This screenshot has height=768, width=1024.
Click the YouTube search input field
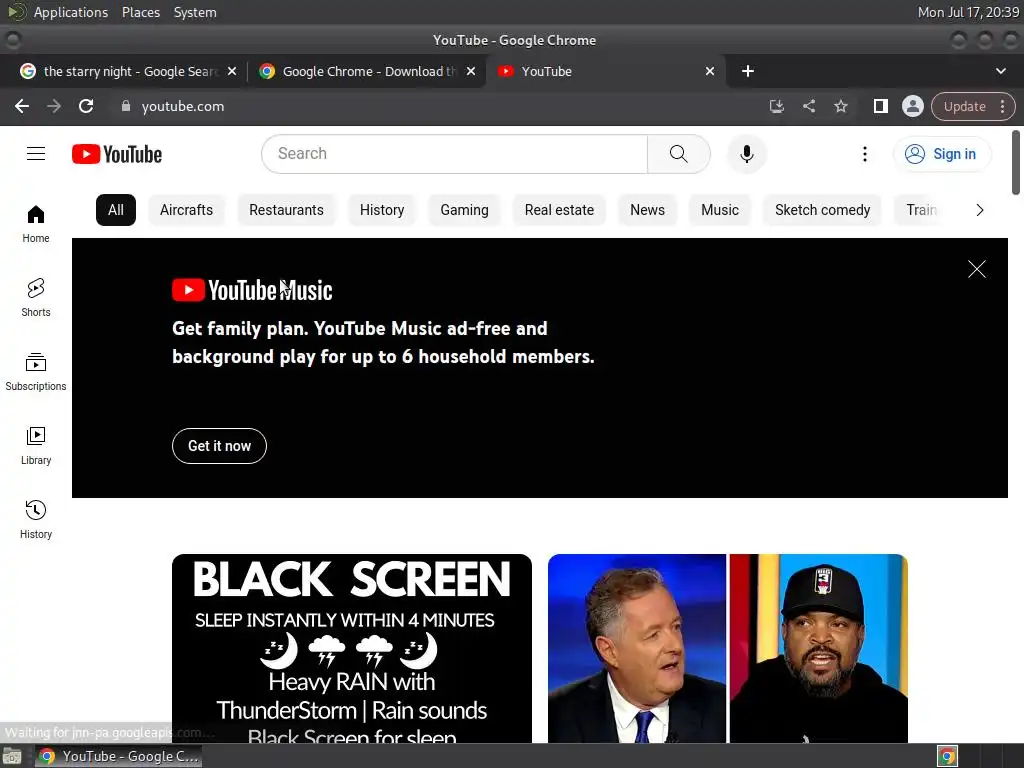(455, 154)
